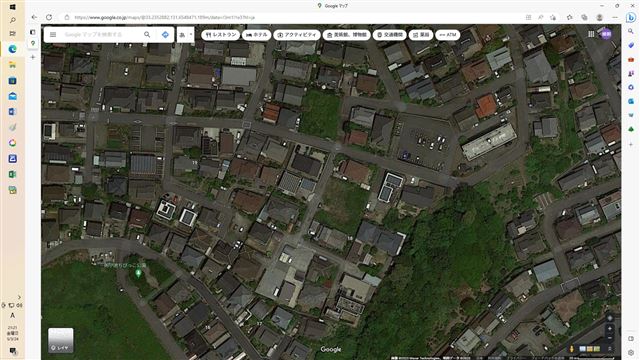Launch Excel from the taskbar
The height and width of the screenshot is (360, 640).
(13, 174)
